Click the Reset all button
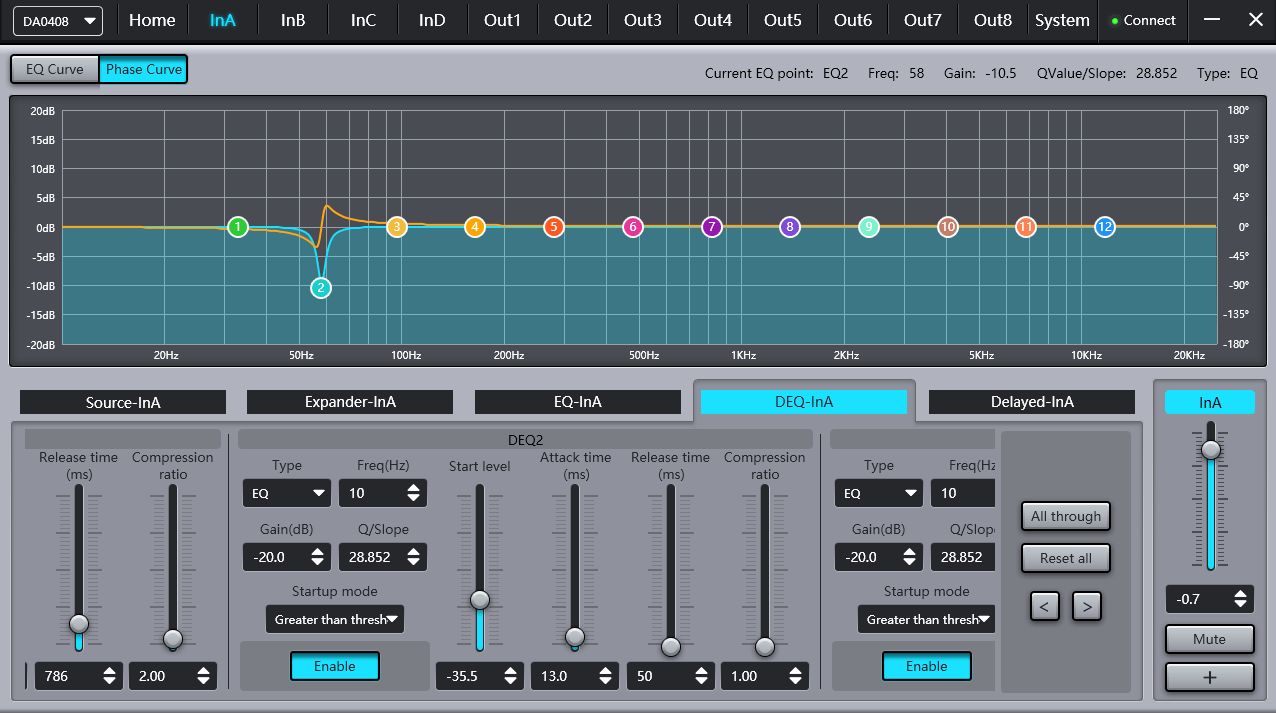 click(1066, 558)
